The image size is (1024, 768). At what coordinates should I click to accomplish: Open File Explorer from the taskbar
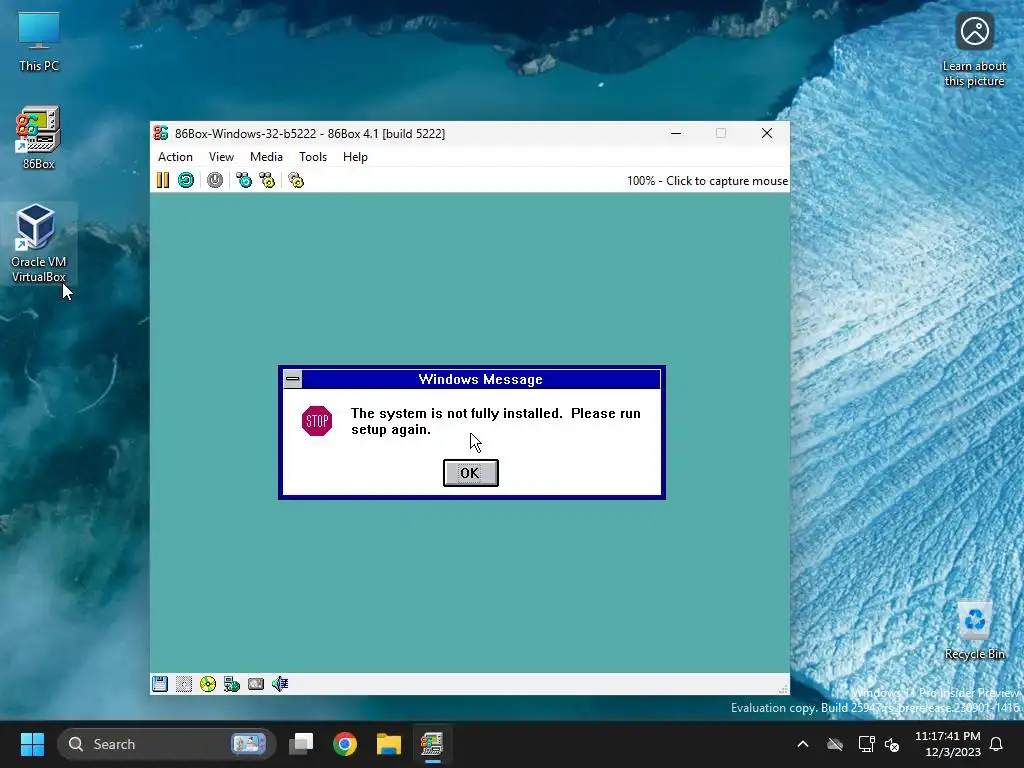coord(389,744)
